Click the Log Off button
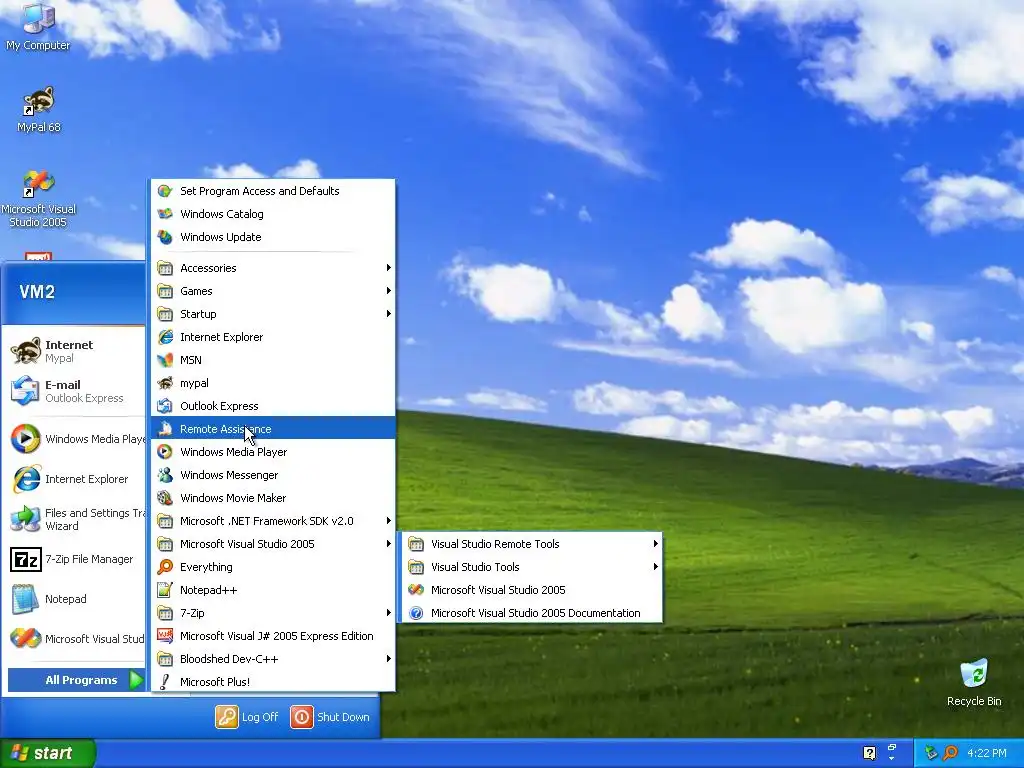 pos(248,717)
